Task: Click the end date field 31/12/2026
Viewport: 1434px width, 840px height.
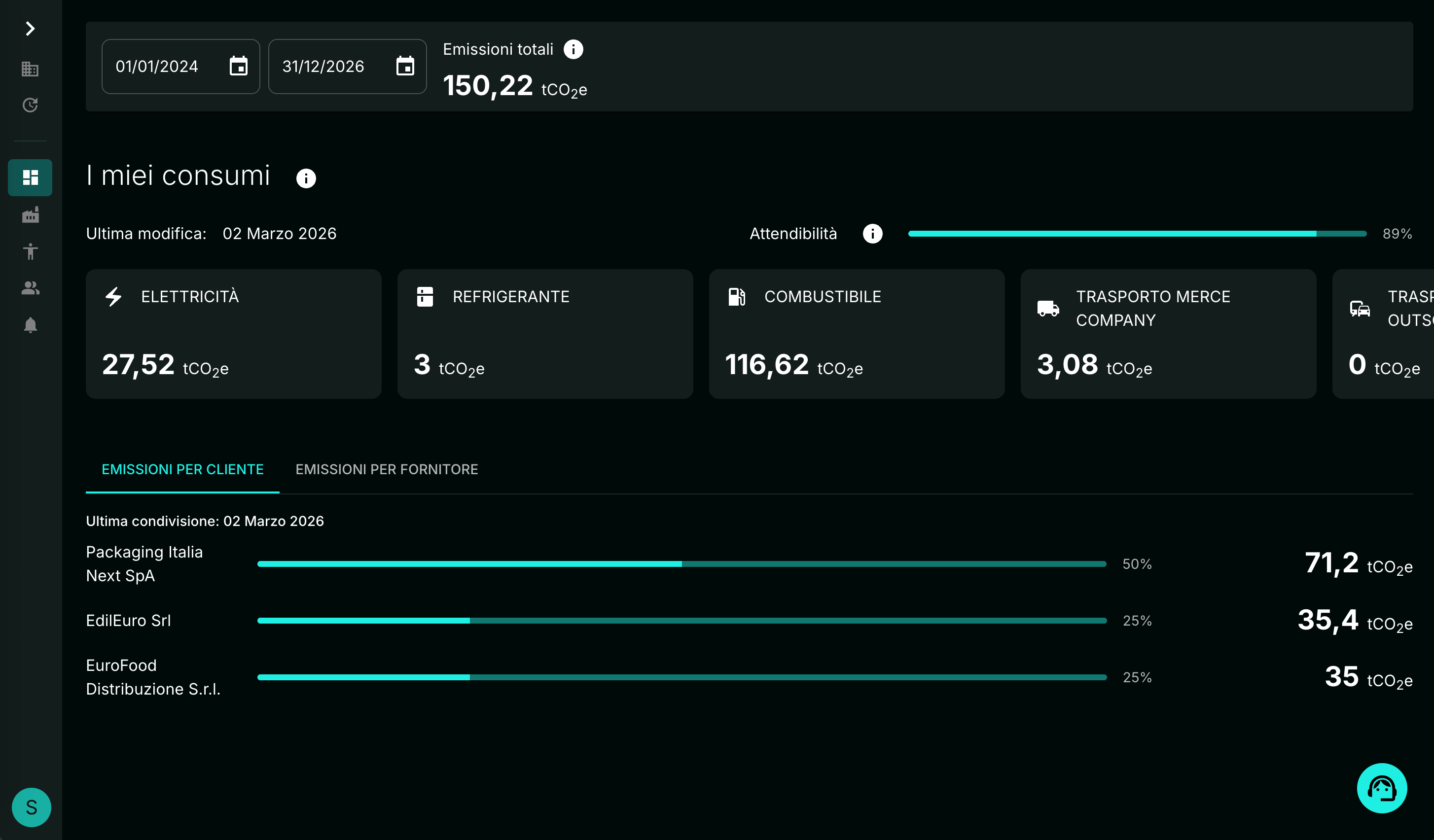Action: point(347,67)
